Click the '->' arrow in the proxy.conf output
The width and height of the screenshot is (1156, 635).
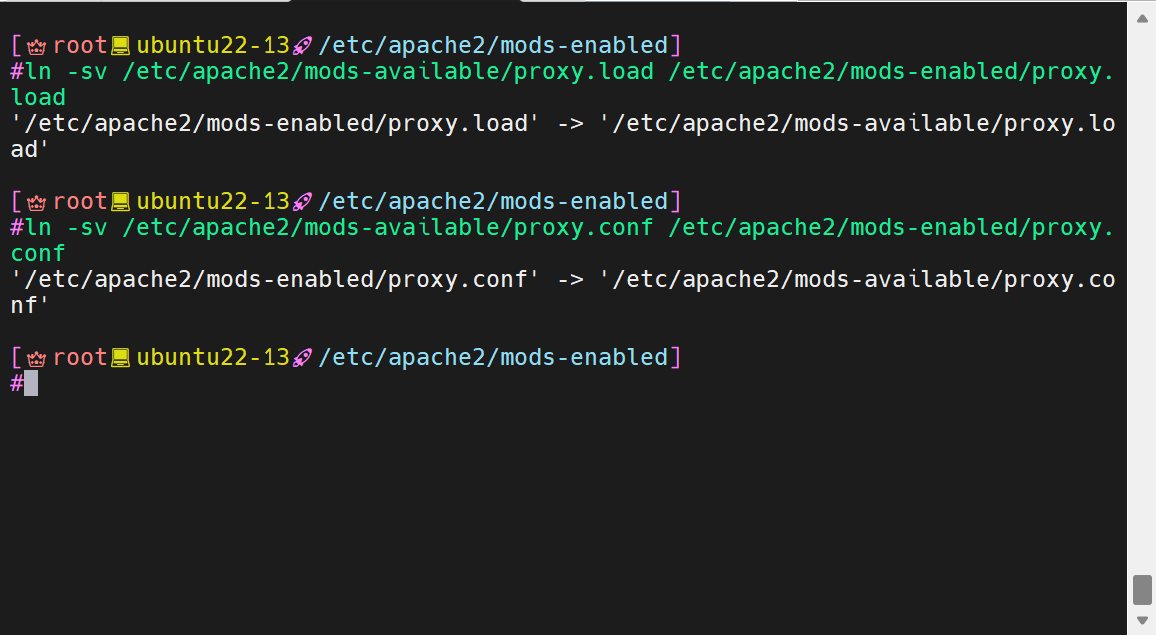570,280
